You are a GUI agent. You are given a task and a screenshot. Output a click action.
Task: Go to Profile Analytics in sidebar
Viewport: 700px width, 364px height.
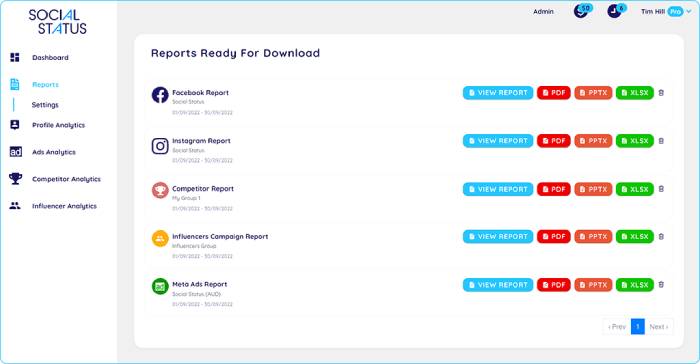tap(58, 125)
